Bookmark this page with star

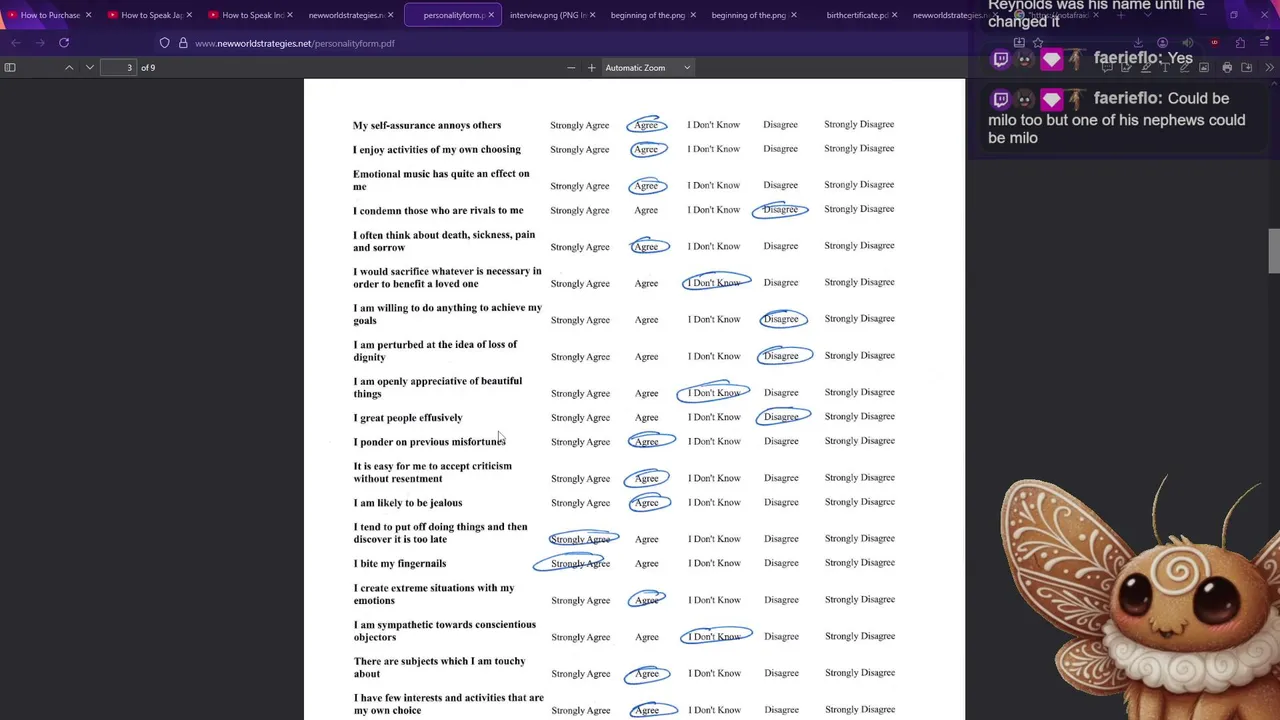(1038, 43)
